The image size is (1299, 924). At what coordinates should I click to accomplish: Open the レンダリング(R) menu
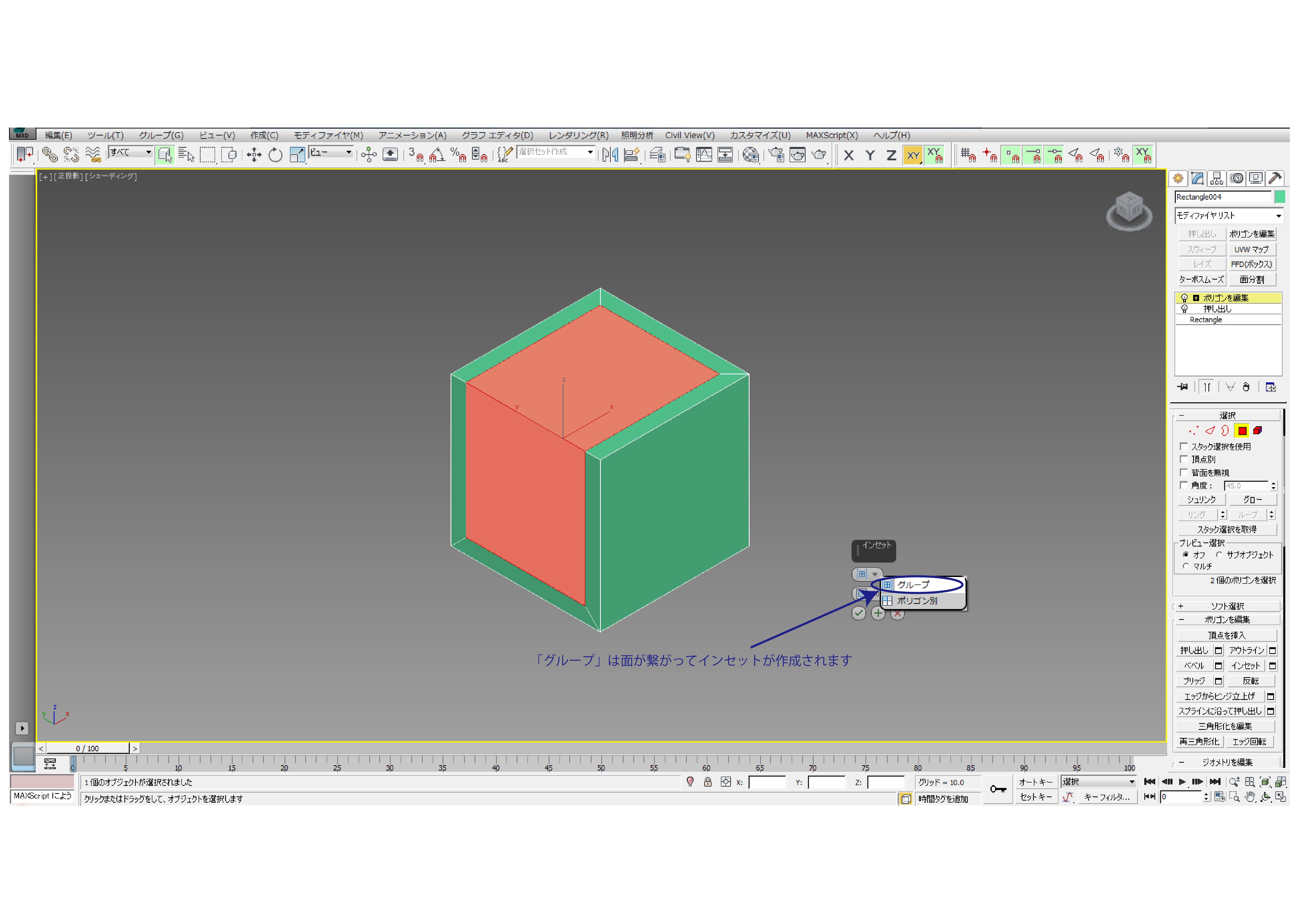578,136
